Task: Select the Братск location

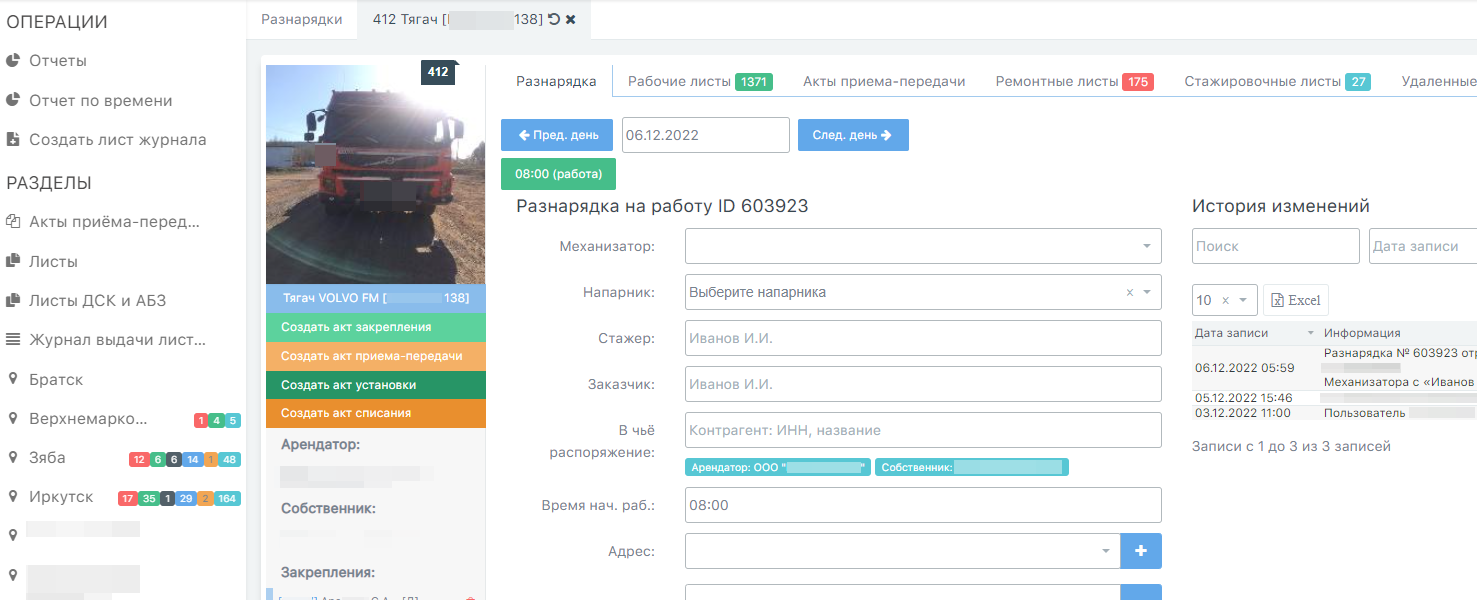Action: point(56,380)
